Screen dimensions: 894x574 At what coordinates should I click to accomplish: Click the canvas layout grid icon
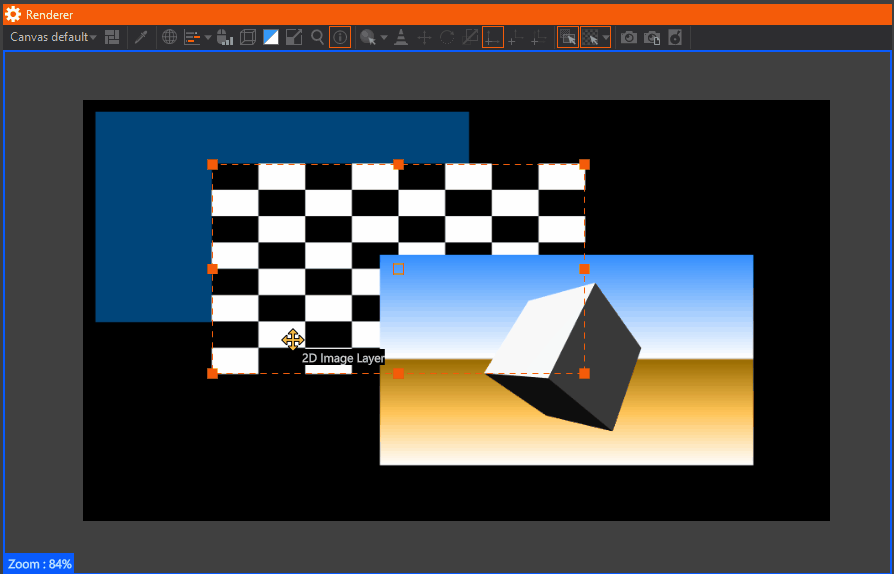[112, 37]
